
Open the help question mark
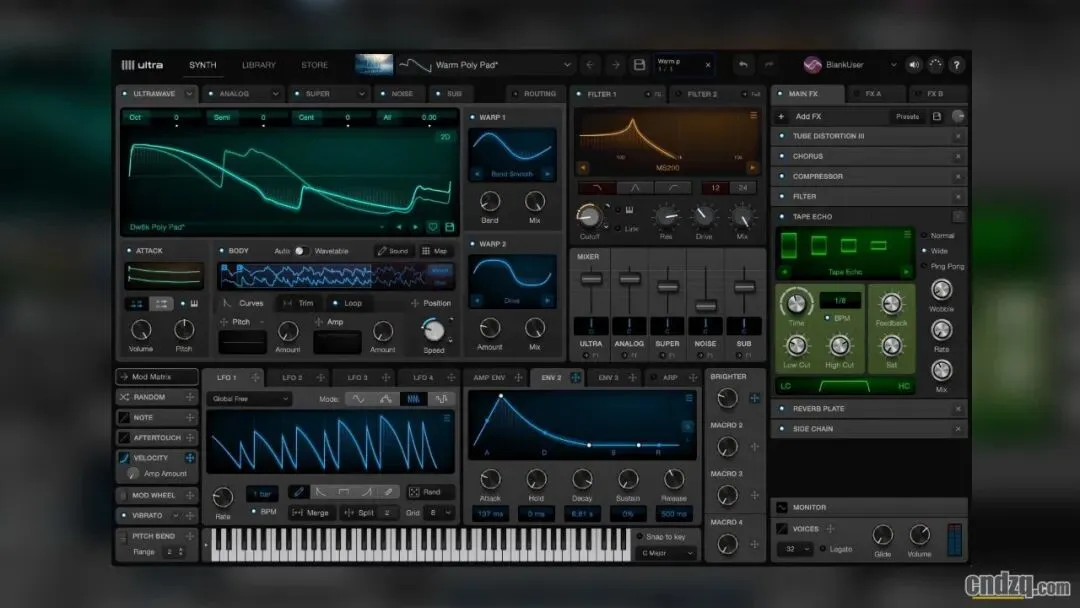[957, 65]
